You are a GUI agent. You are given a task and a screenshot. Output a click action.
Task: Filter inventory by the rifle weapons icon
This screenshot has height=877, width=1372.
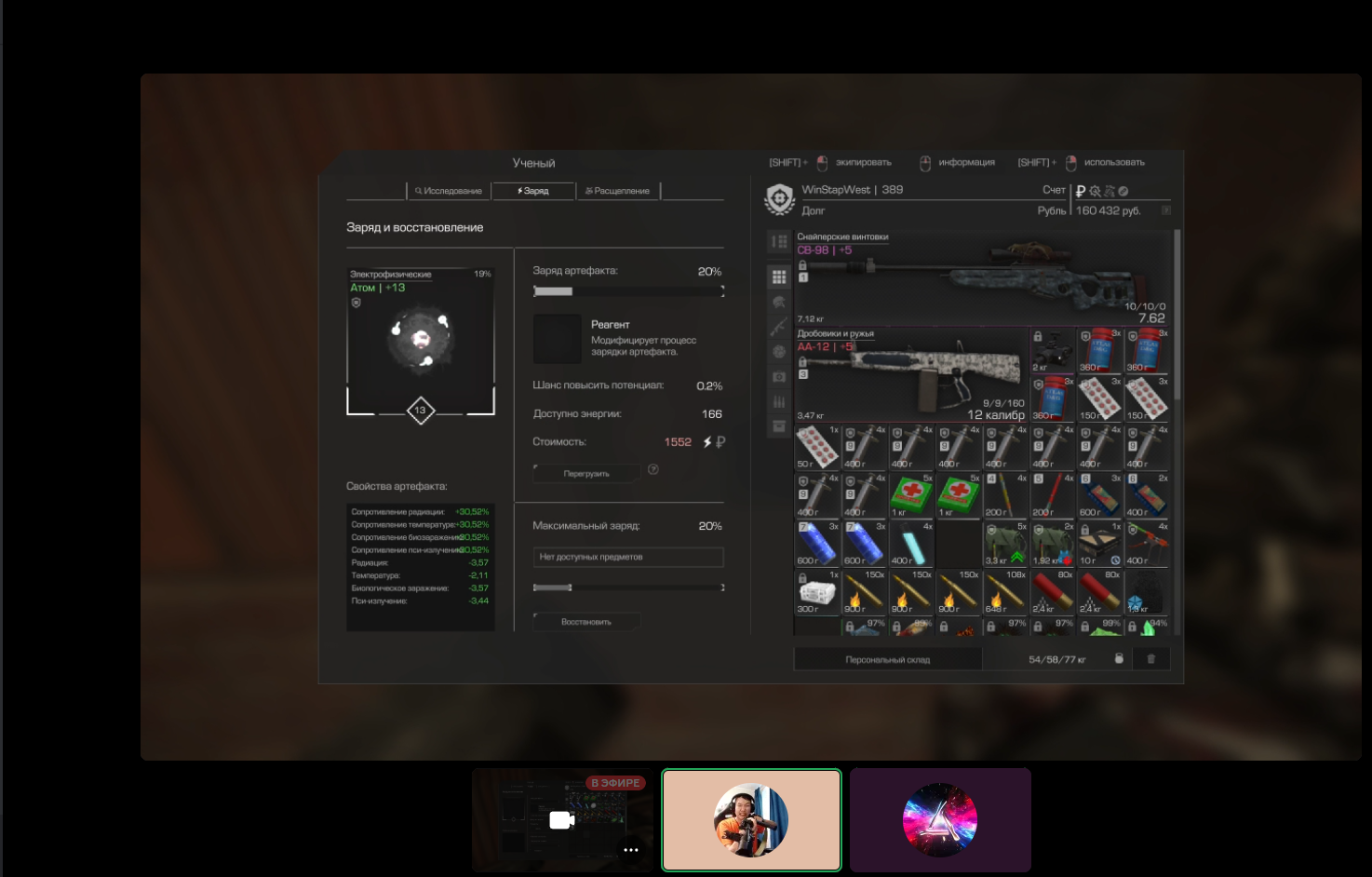click(779, 327)
